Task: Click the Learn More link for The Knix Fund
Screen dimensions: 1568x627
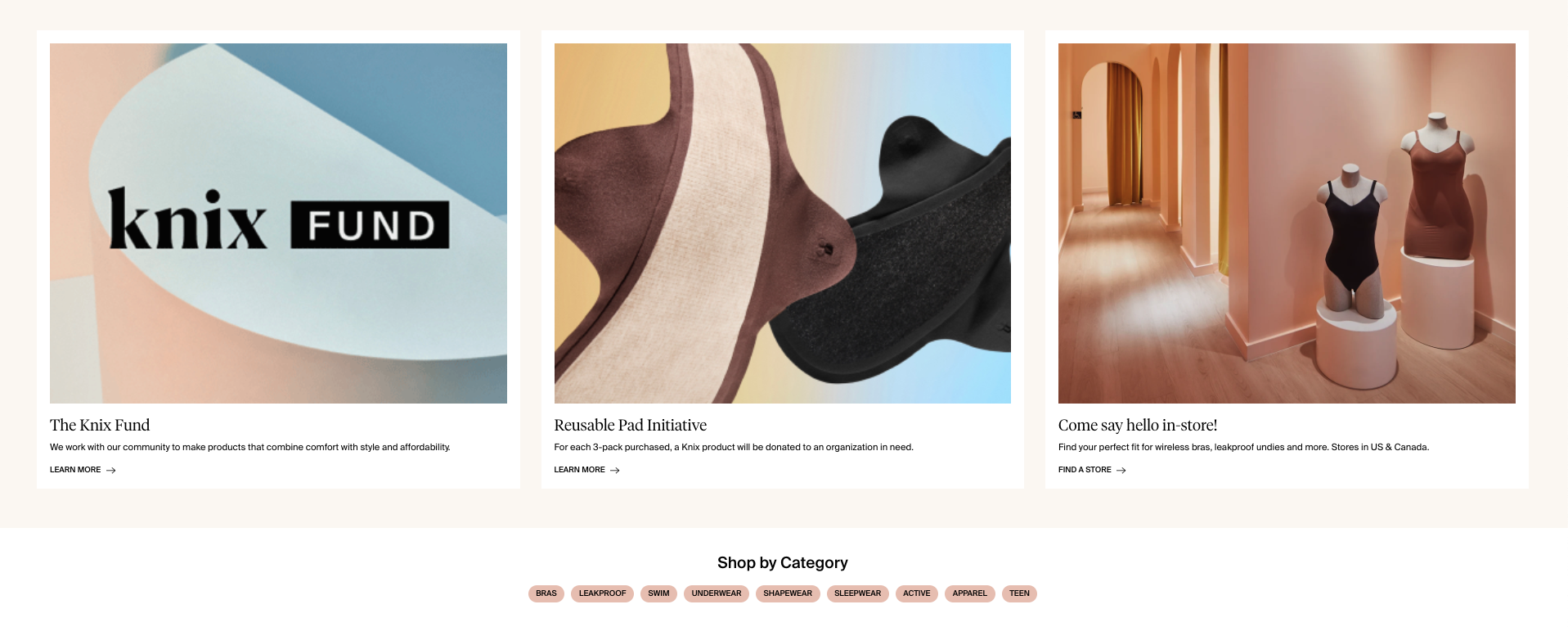Action: click(75, 470)
